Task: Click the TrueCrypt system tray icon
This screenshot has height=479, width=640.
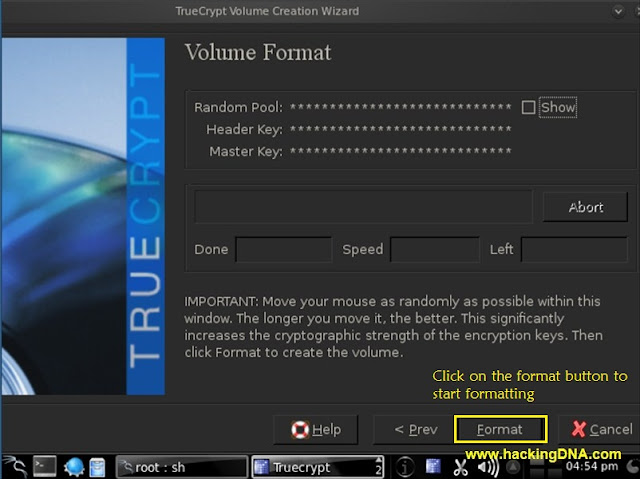Action: (433, 466)
